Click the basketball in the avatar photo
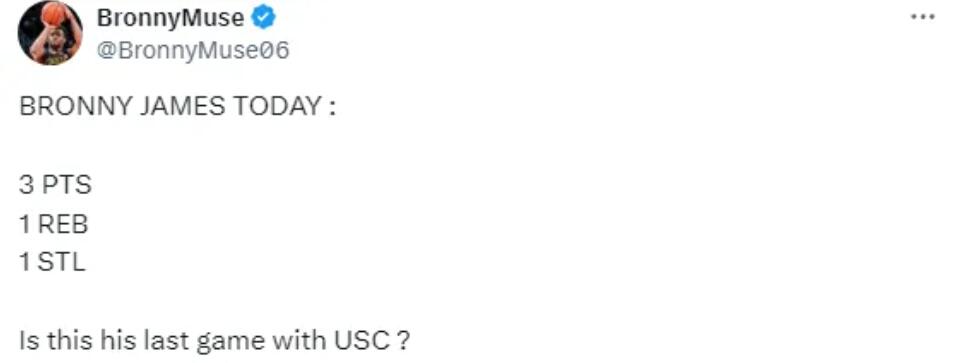The height and width of the screenshot is (363, 957). [54, 13]
